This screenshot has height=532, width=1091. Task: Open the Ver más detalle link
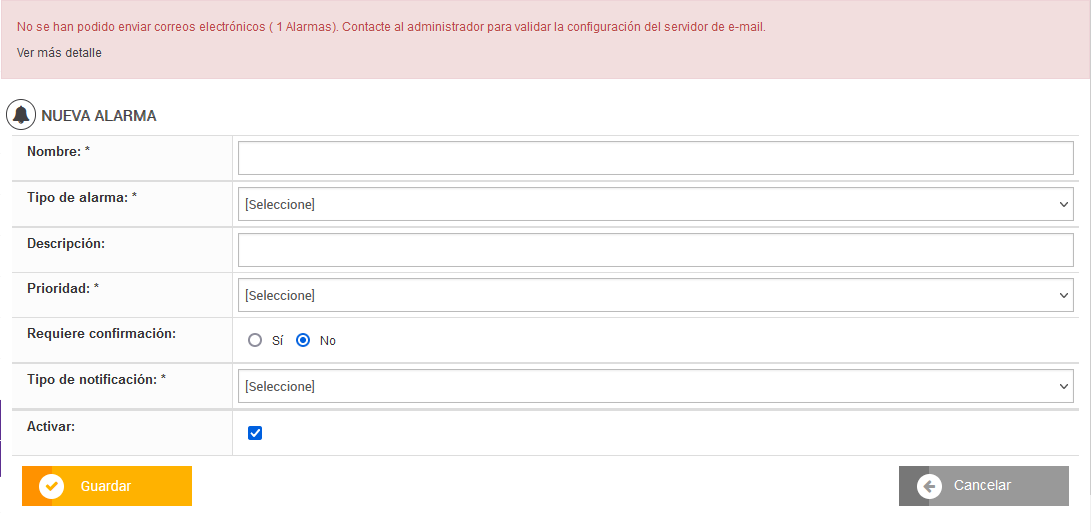[59, 52]
